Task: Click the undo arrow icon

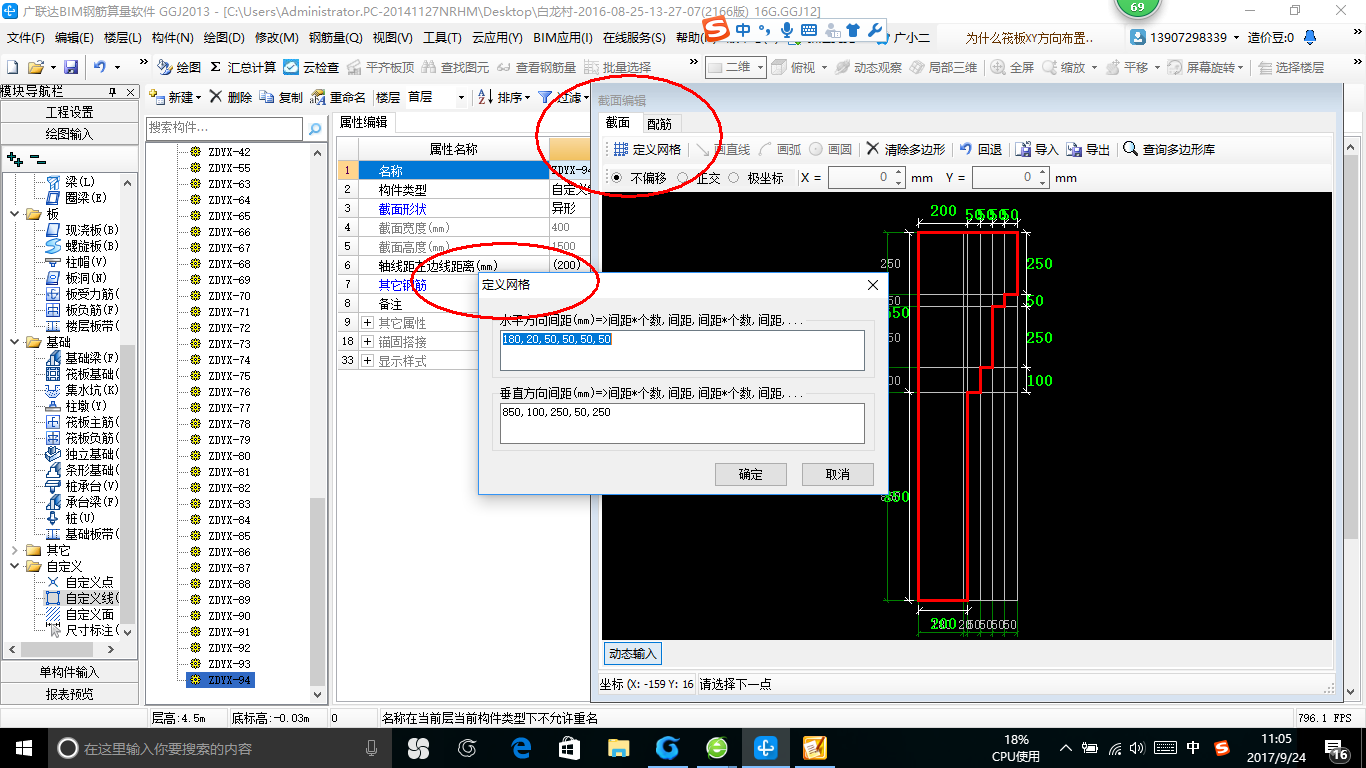Action: point(100,67)
